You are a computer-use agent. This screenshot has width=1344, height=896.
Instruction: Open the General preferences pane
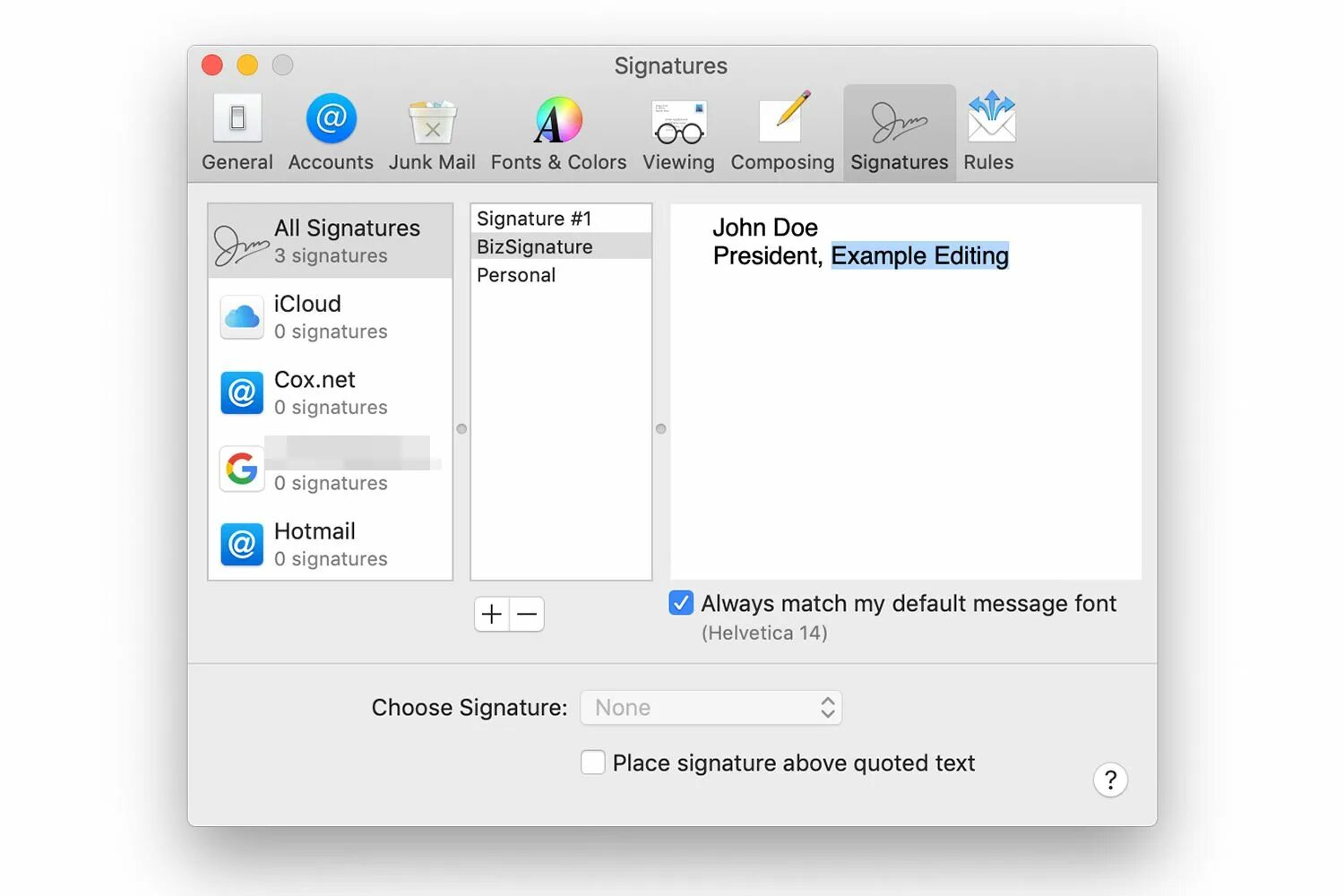click(237, 133)
